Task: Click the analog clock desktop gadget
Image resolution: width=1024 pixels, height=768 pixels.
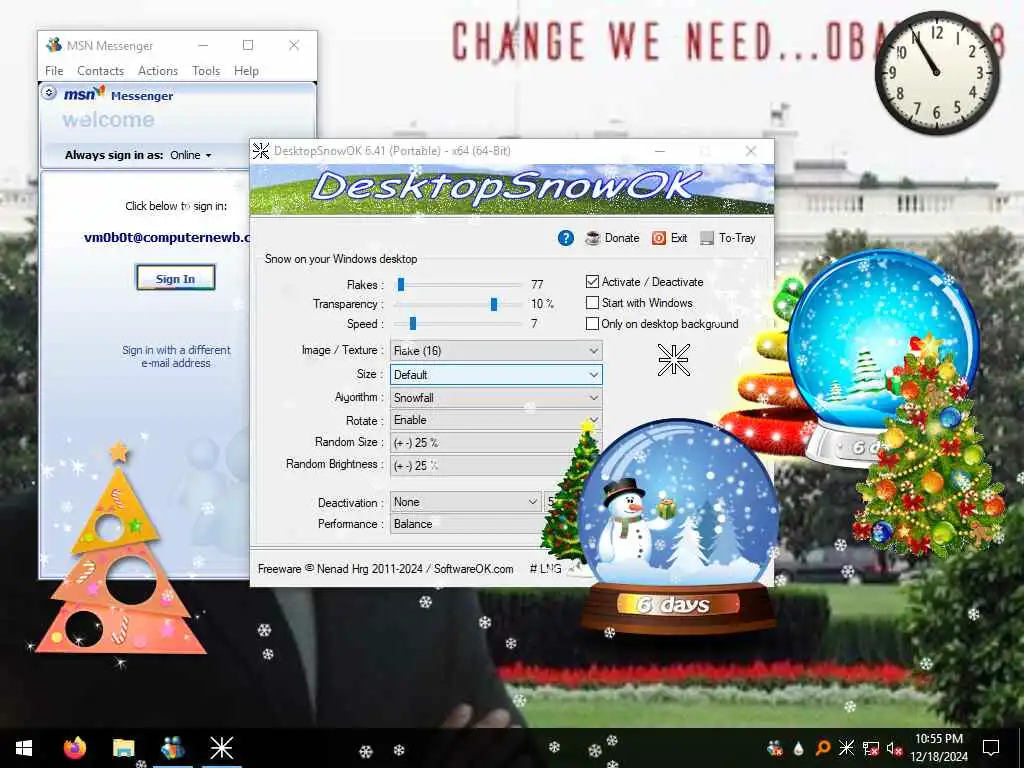Action: point(936,73)
